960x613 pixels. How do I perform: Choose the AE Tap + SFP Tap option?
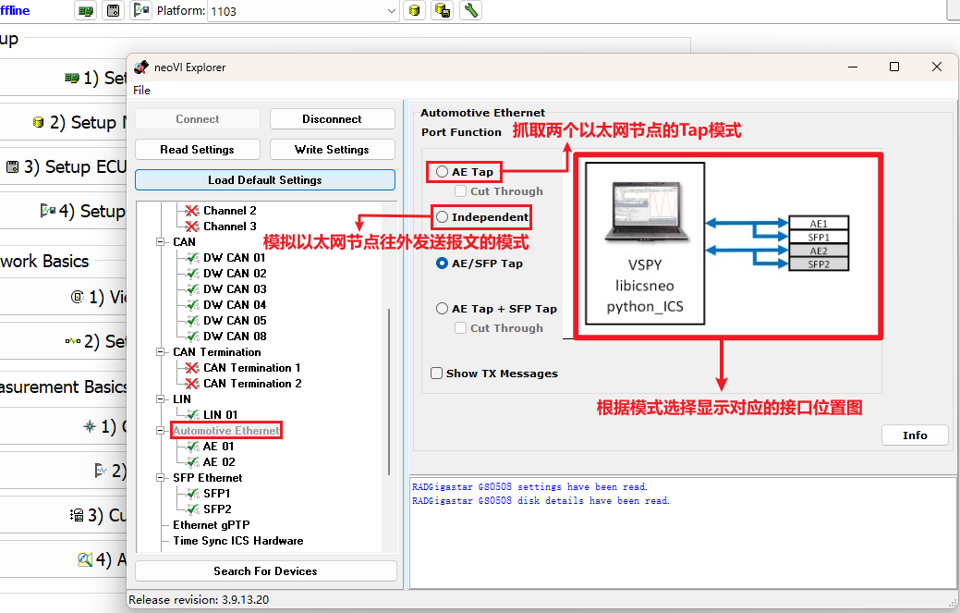click(442, 309)
